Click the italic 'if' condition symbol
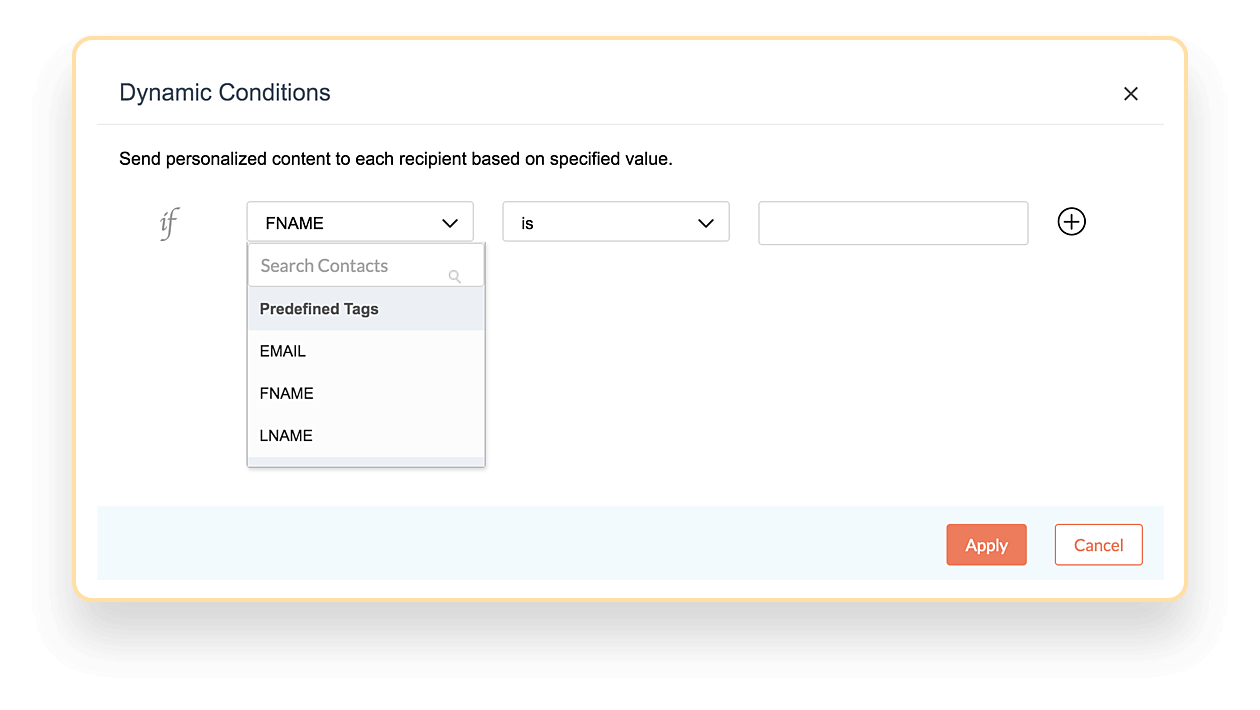1260x710 pixels. pyautogui.click(x=168, y=222)
